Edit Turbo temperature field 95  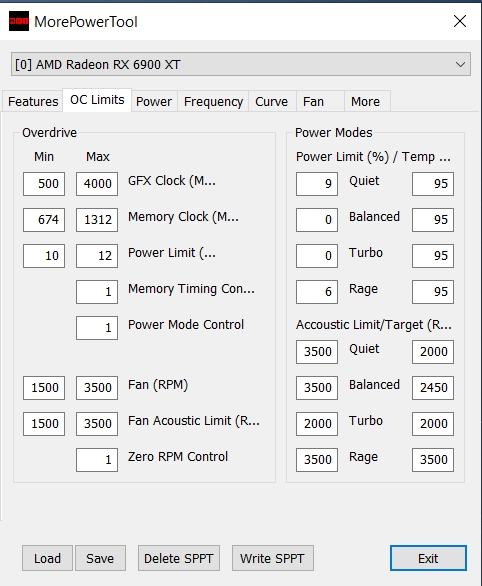click(x=433, y=256)
